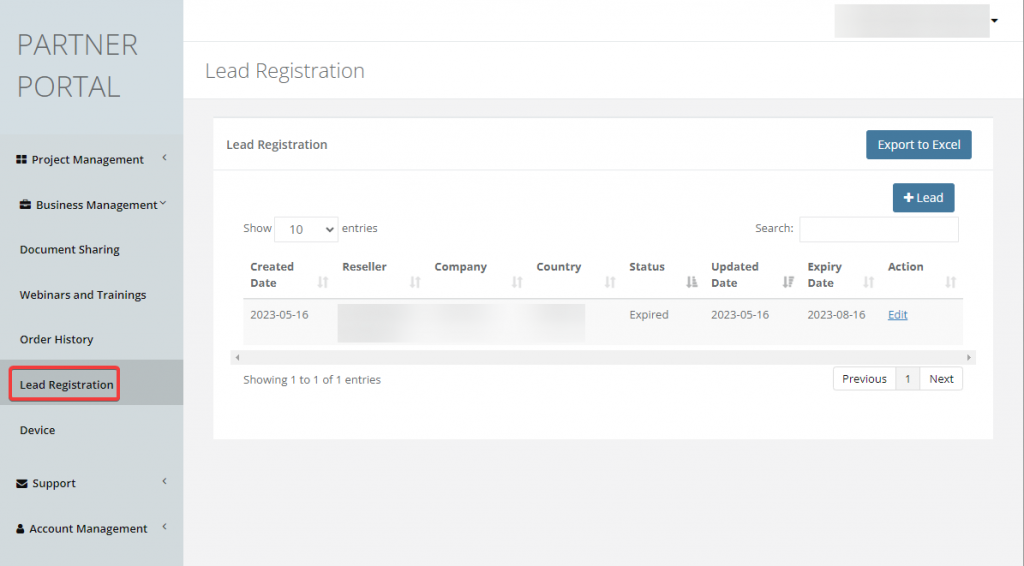Viewport: 1024px width, 566px height.
Task: Add a new lead with +Lead button
Action: coord(923,198)
